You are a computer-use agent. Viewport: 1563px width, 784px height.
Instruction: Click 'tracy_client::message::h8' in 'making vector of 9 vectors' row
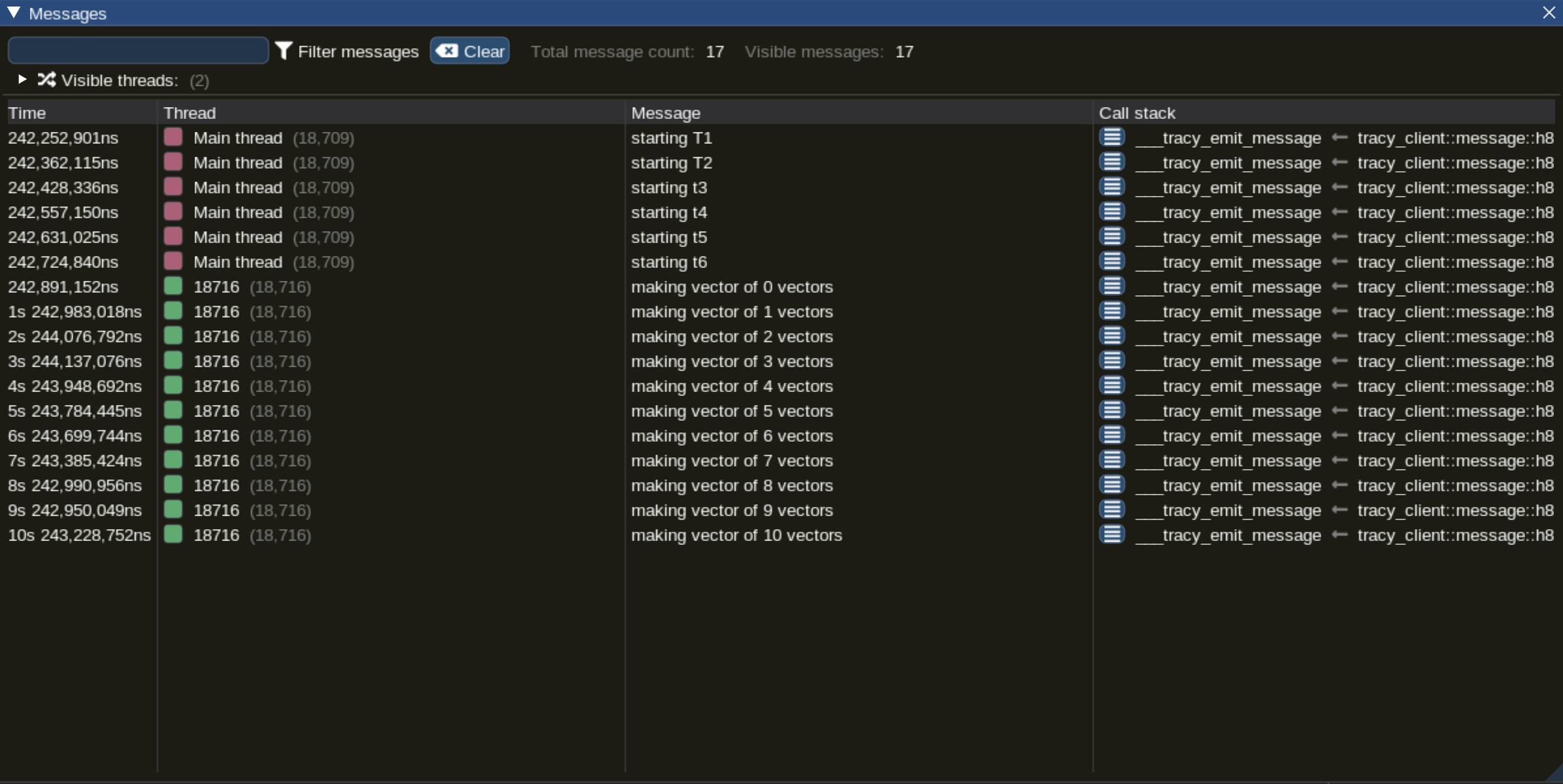[x=1455, y=510]
